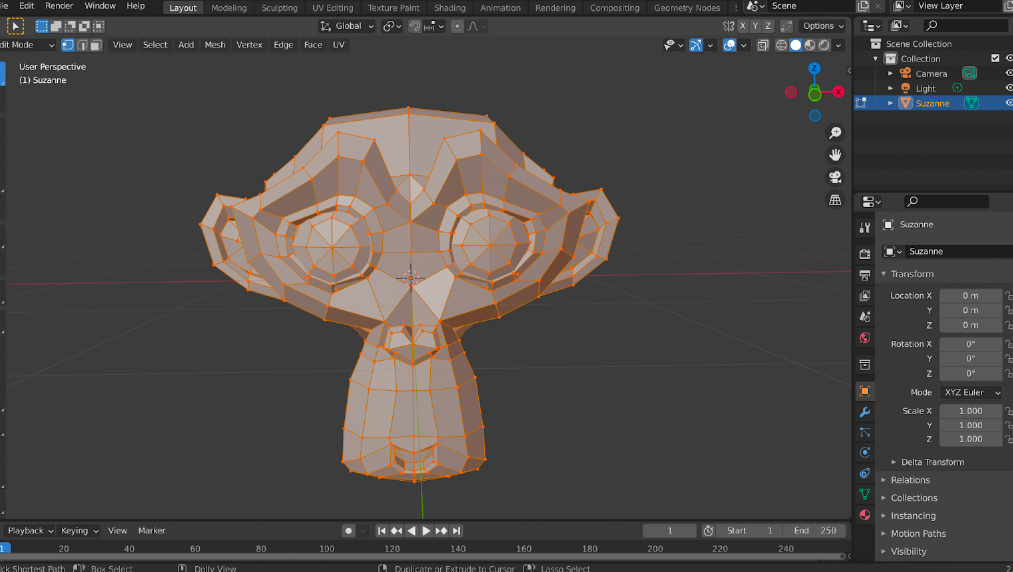The image size is (1013, 572).
Task: Open the shading options dropdown arrow
Action: coord(839,45)
